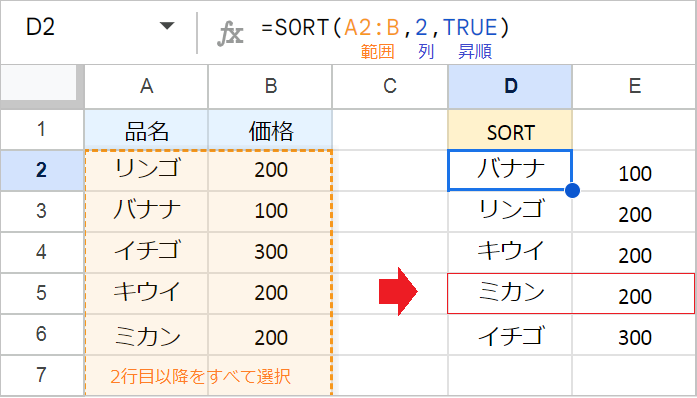
Task: Click the 品名 header cell
Action: [146, 129]
